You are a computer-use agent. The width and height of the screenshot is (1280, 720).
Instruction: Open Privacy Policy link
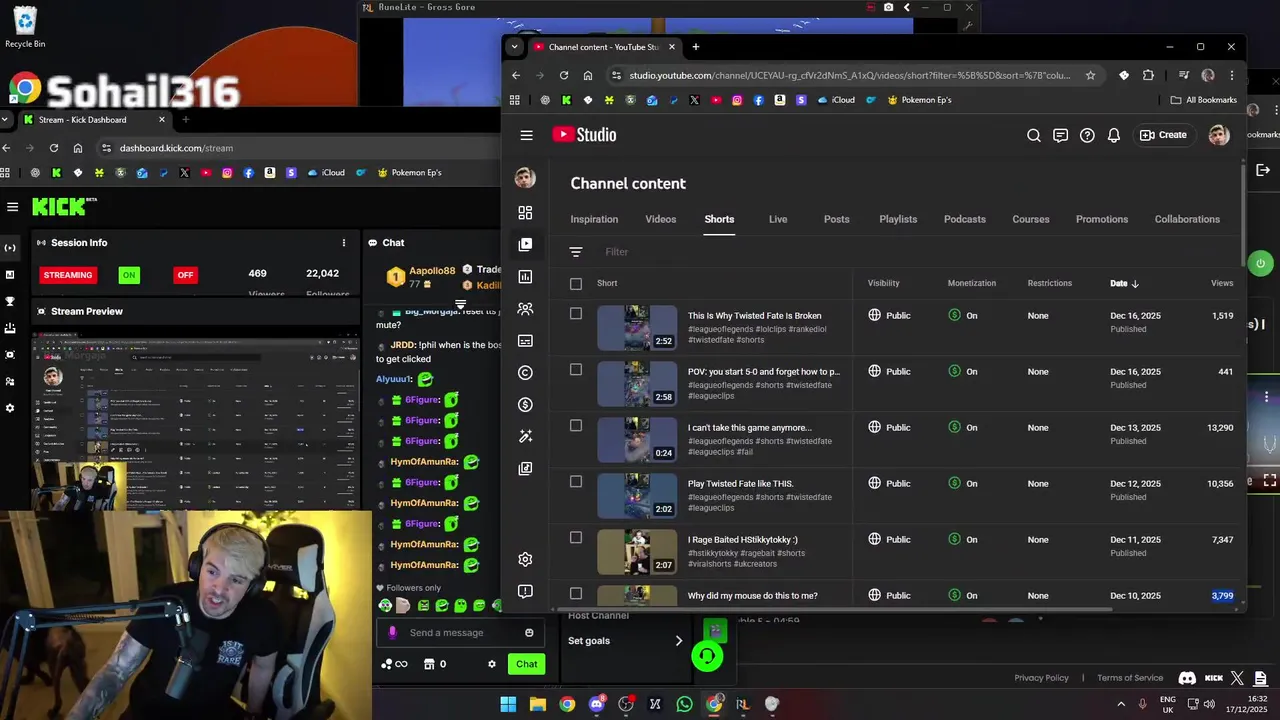click(x=1041, y=678)
